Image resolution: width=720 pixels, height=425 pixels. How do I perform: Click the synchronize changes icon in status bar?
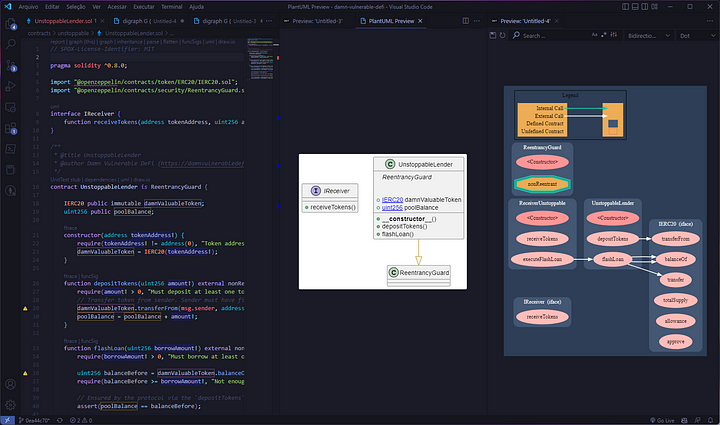60,420
